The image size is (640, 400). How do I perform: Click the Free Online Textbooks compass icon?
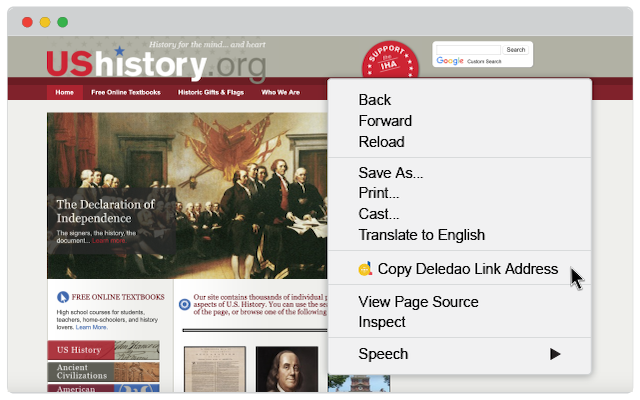tap(62, 297)
